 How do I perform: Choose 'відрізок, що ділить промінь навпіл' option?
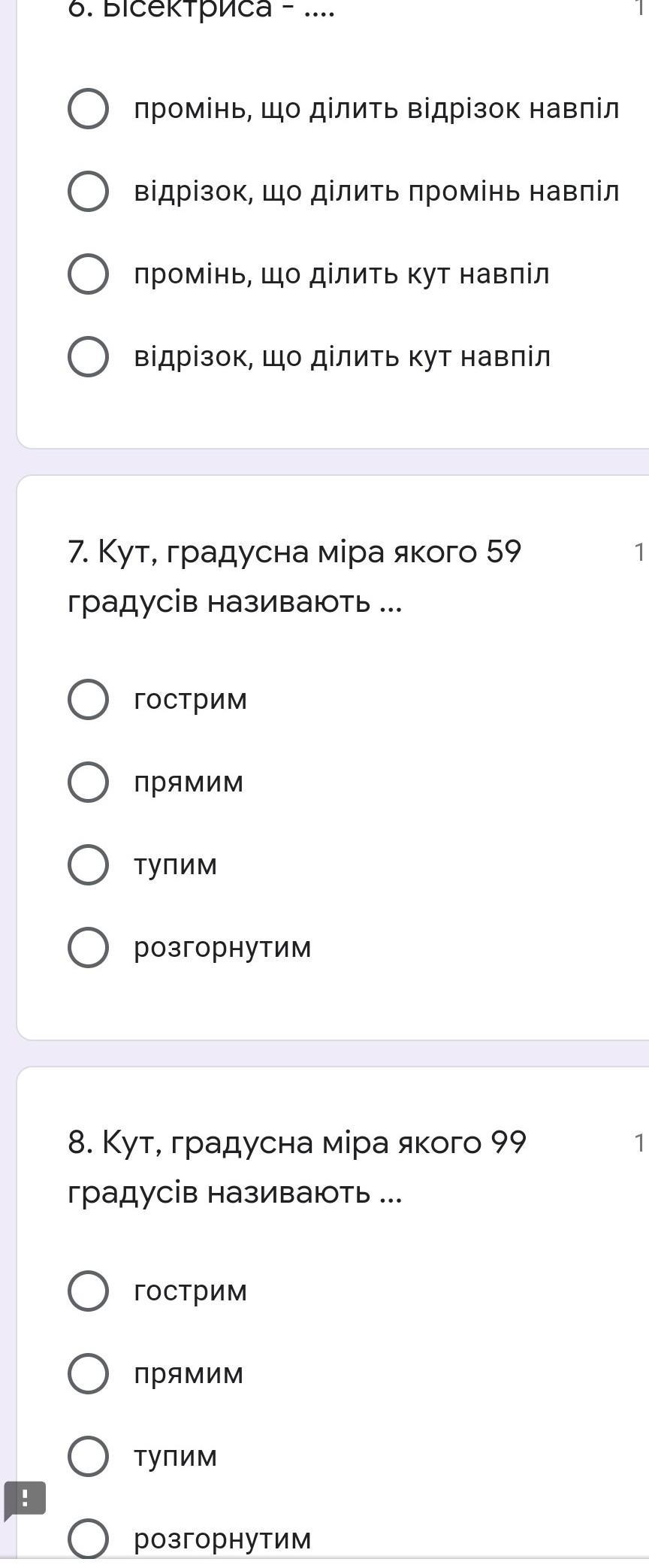[x=88, y=192]
